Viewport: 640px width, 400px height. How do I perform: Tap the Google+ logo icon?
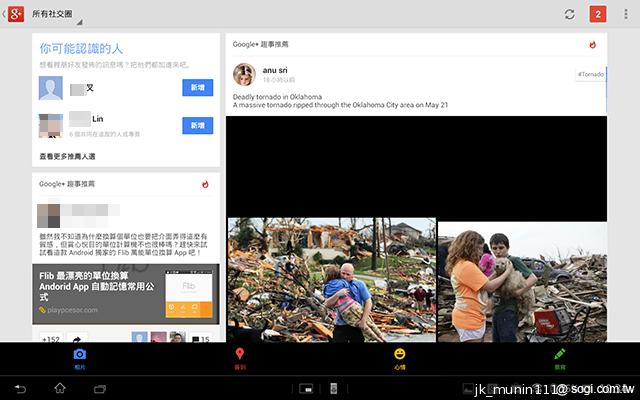coord(16,14)
